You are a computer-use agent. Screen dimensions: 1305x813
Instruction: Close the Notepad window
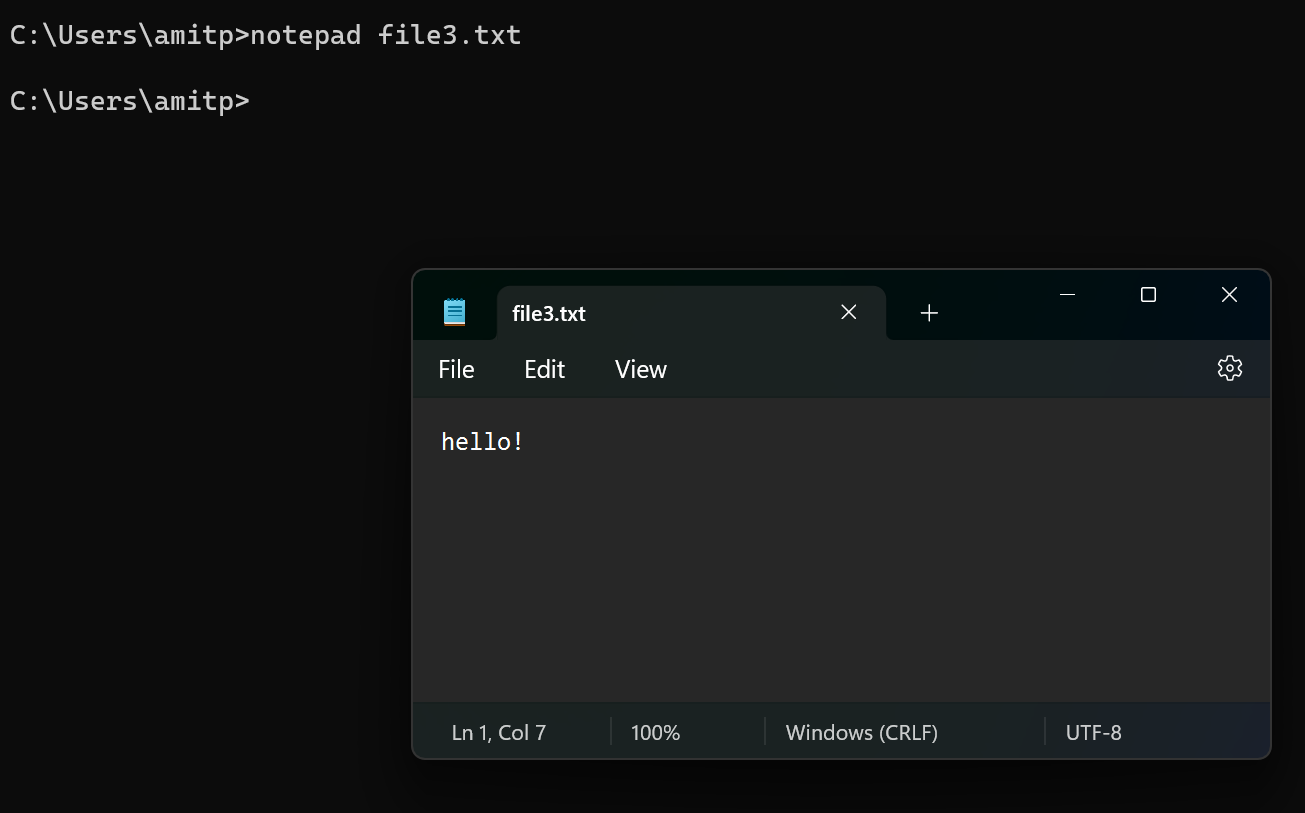pyautogui.click(x=1229, y=295)
